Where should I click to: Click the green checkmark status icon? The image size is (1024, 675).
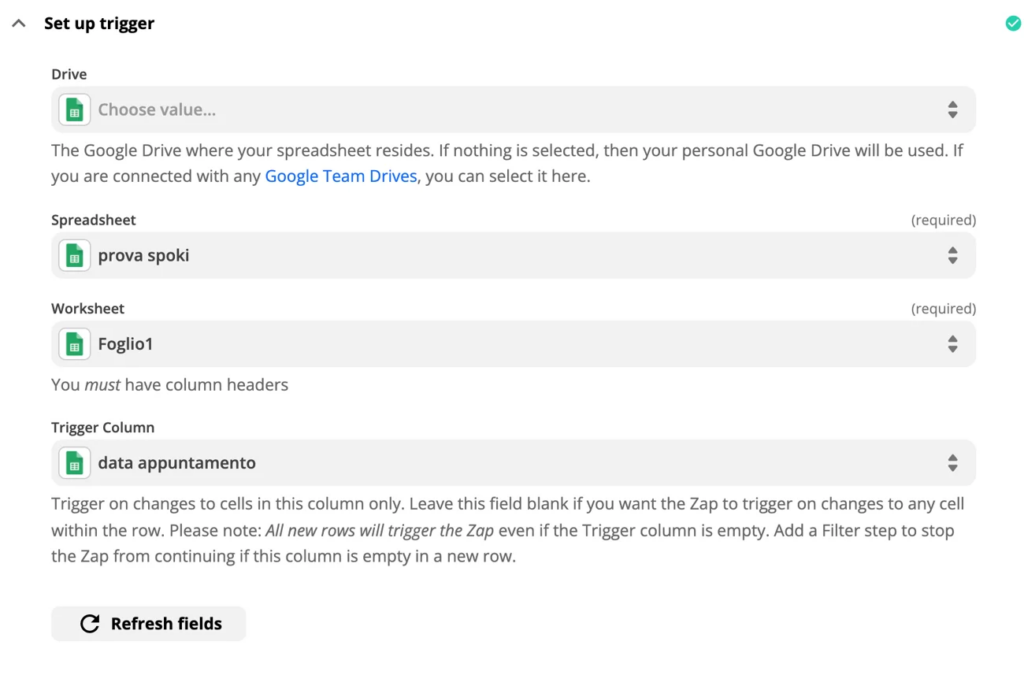pyautogui.click(x=1013, y=23)
